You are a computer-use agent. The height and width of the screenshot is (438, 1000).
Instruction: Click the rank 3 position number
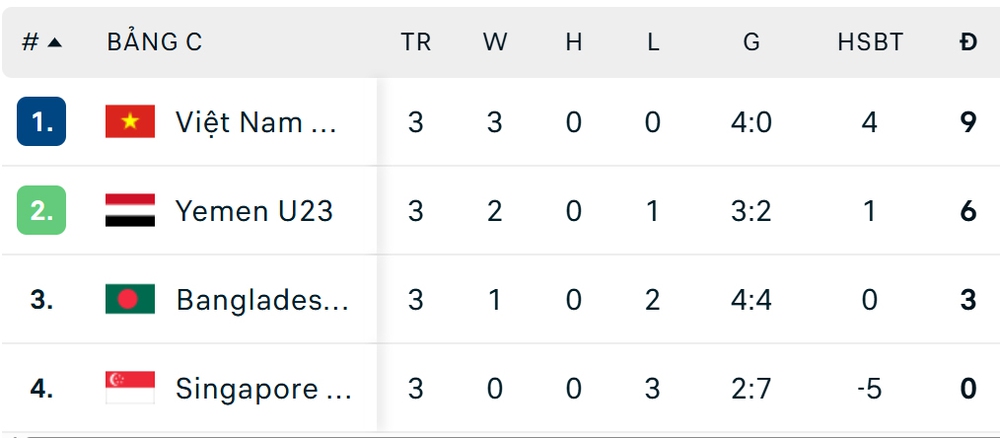point(41,300)
